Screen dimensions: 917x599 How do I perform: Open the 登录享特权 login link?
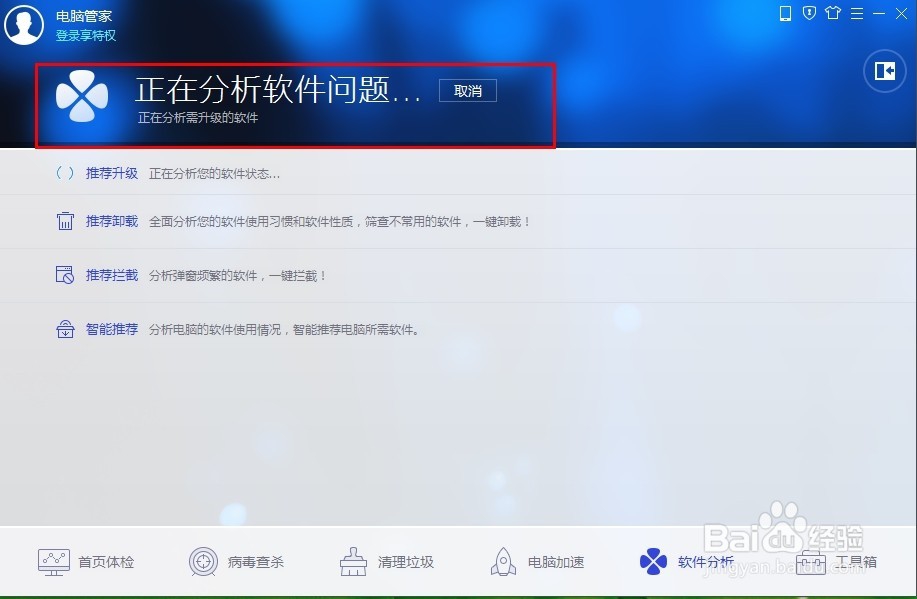86,36
